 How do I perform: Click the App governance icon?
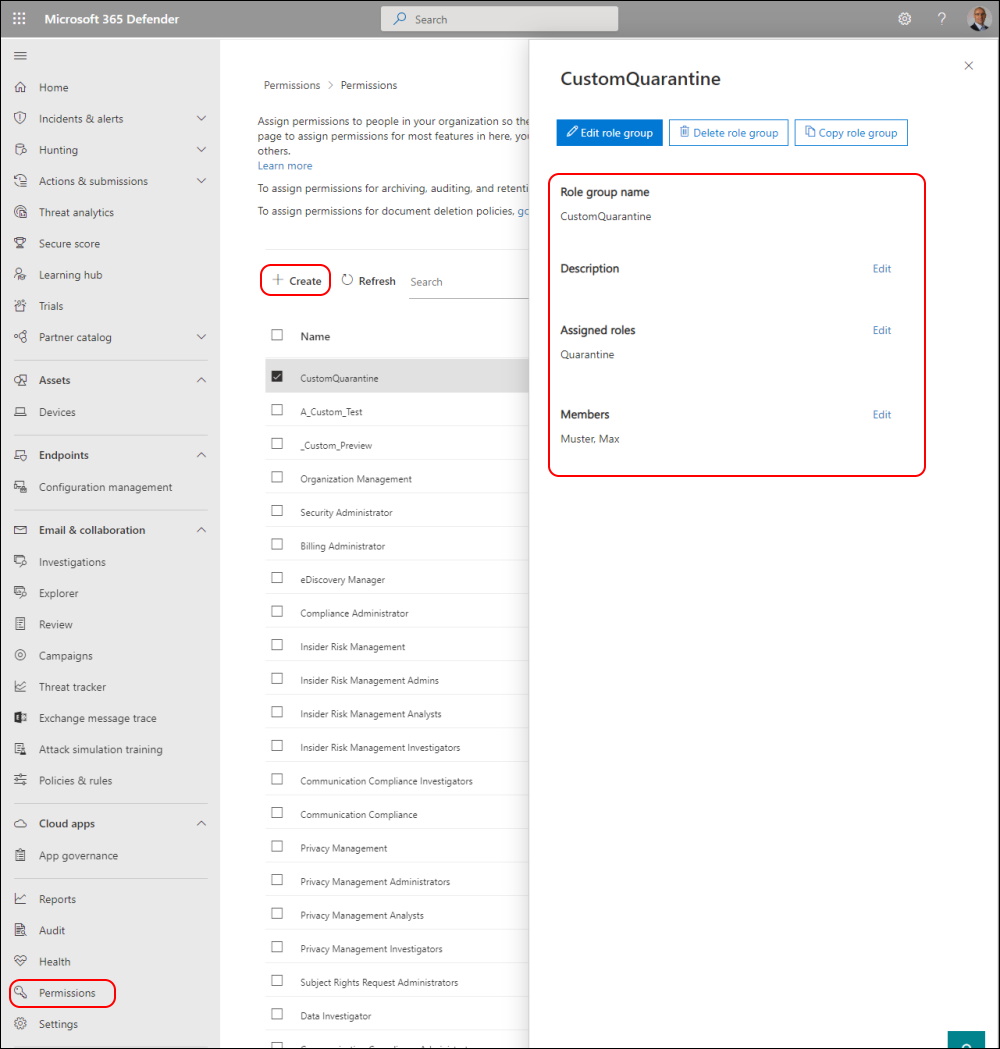21,855
